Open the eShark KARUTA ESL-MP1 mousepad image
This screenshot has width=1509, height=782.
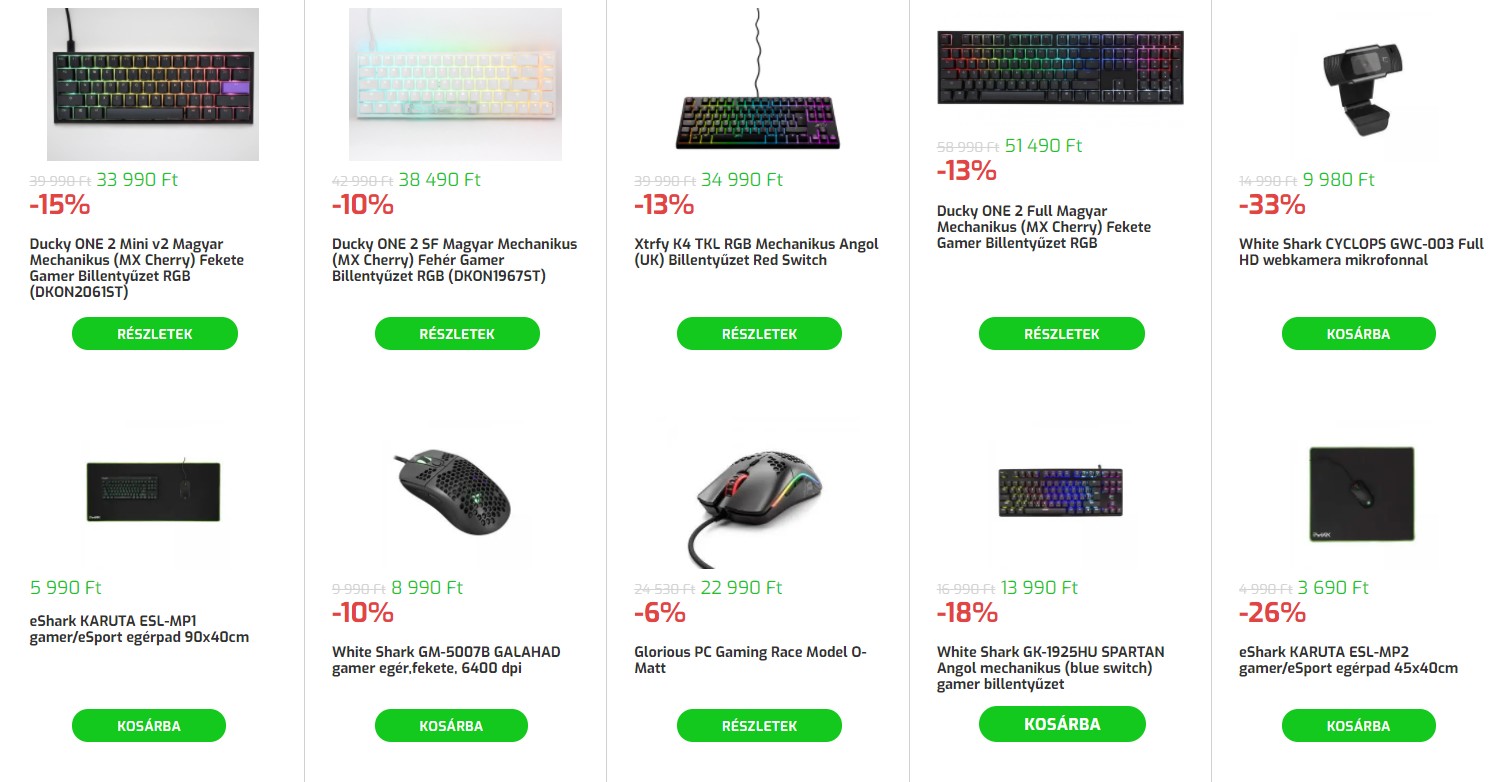tap(153, 492)
